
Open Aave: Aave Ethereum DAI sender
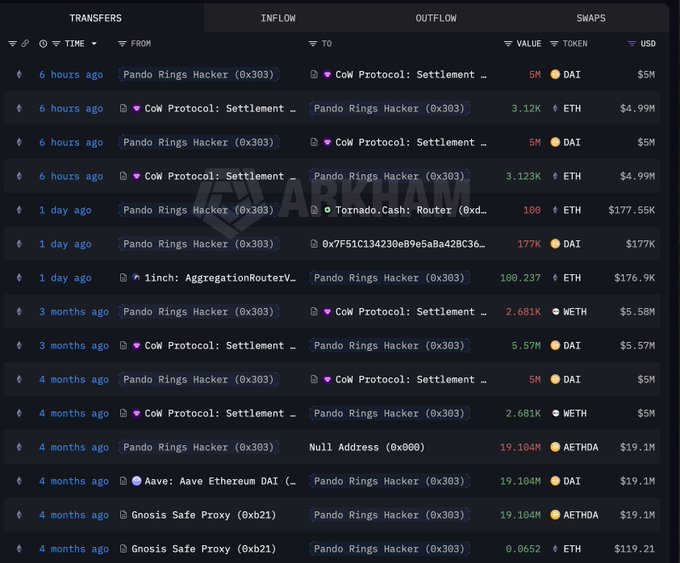pyautogui.click(x=220, y=481)
